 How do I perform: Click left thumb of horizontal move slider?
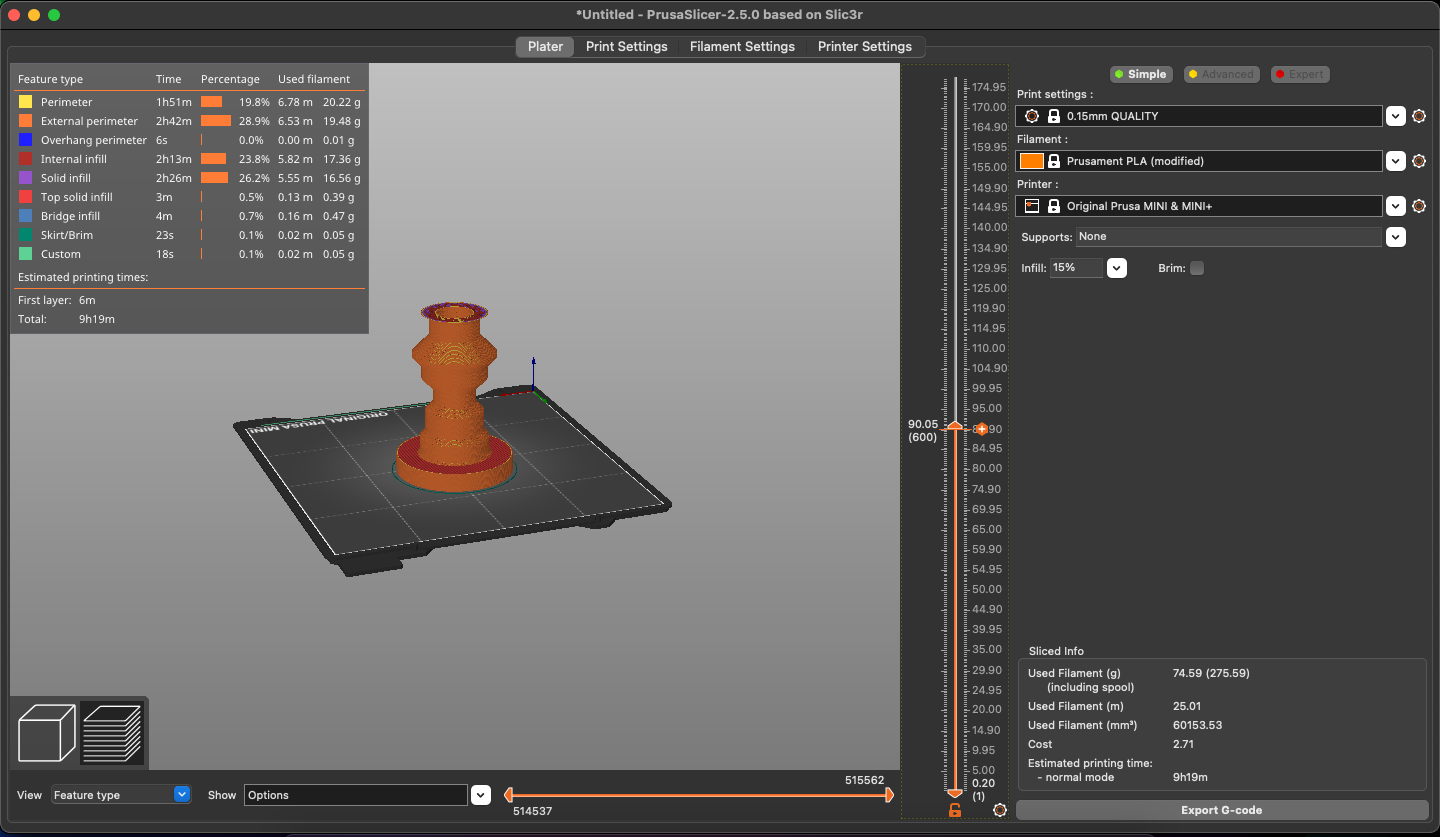pos(509,795)
